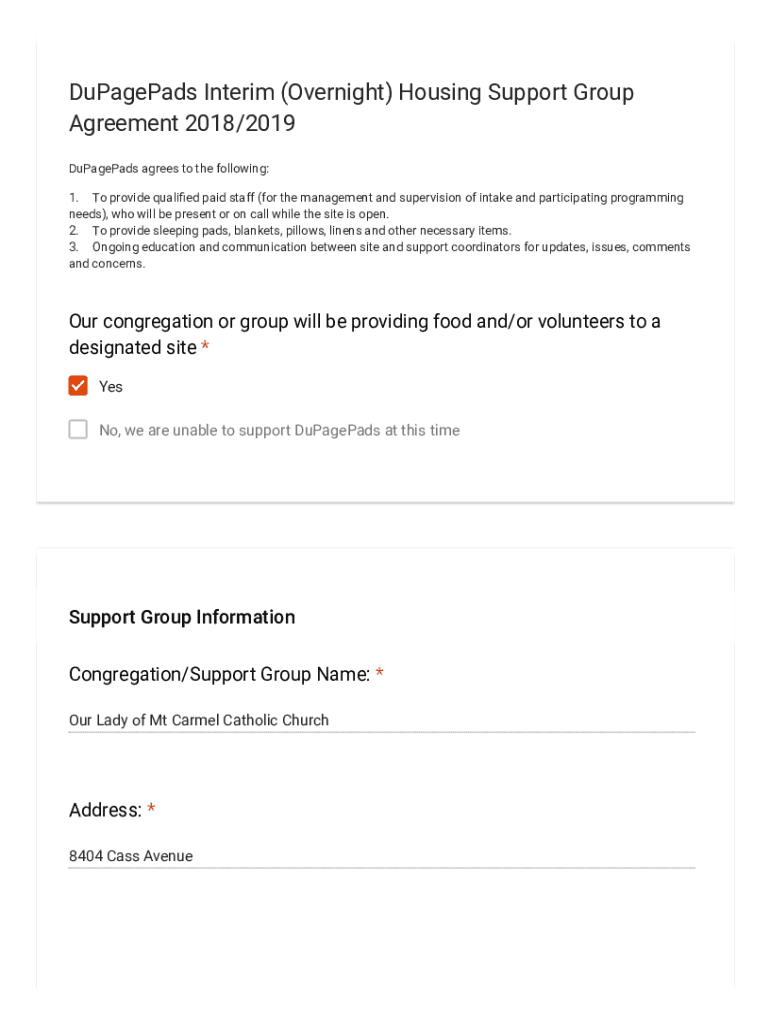This screenshot has height=1024, width=770.
Task: Click the 'Support Group Information' section heading
Action: click(x=182, y=617)
